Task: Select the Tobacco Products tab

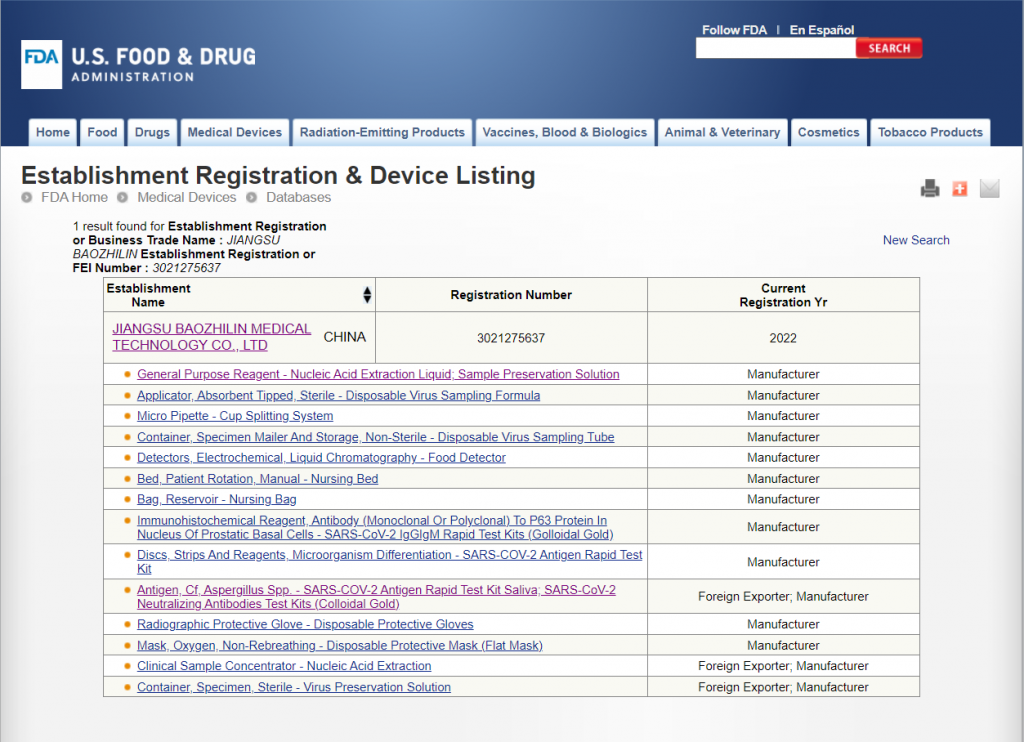Action: (x=930, y=132)
